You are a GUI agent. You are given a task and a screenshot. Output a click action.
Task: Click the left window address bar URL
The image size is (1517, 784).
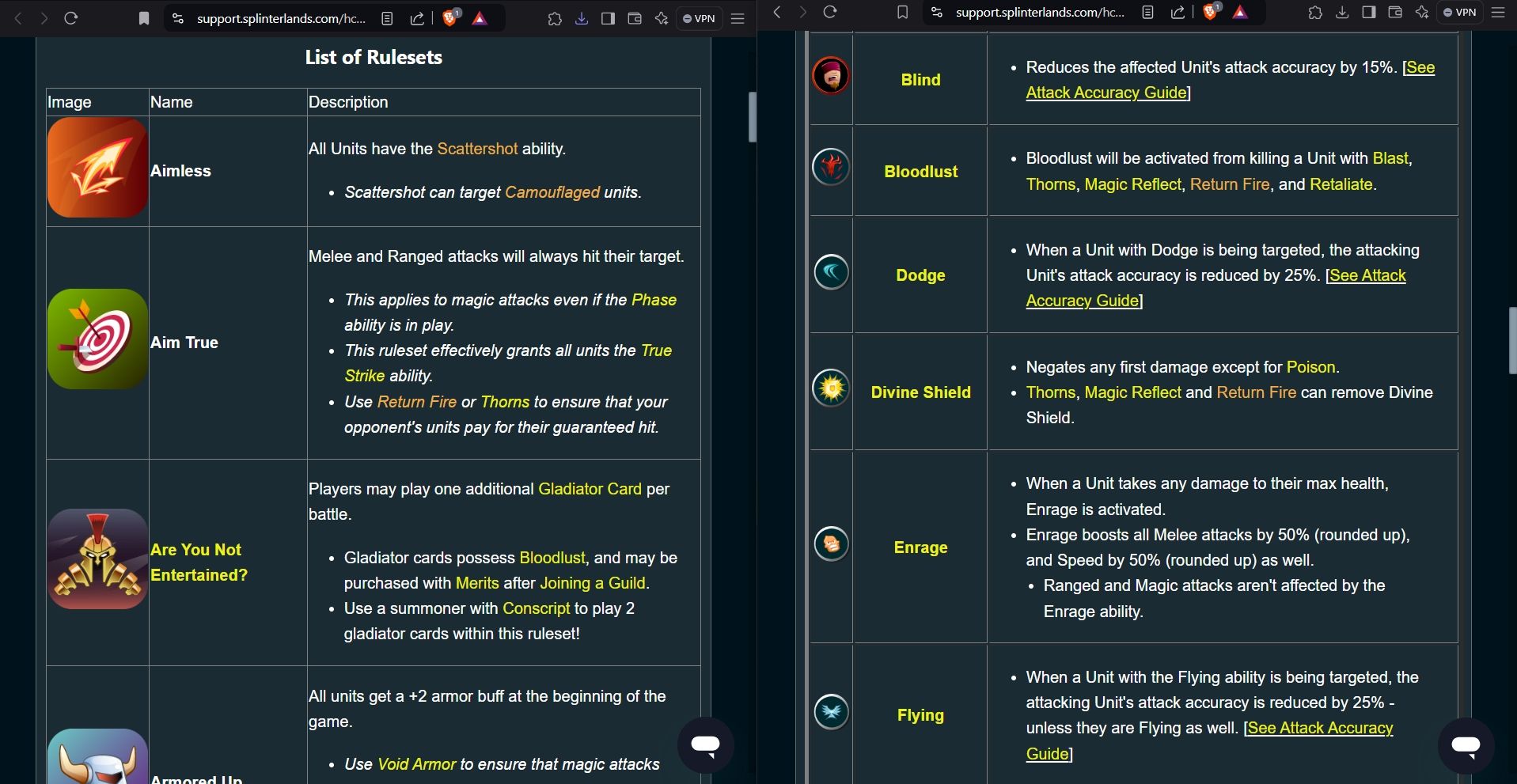[281, 18]
